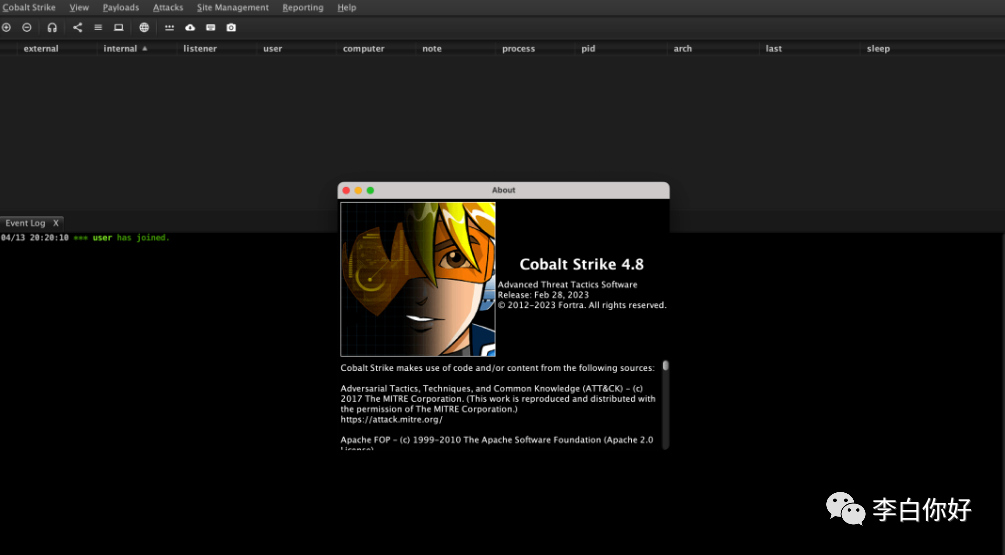
Task: Sort by the computer column header
Action: point(363,49)
